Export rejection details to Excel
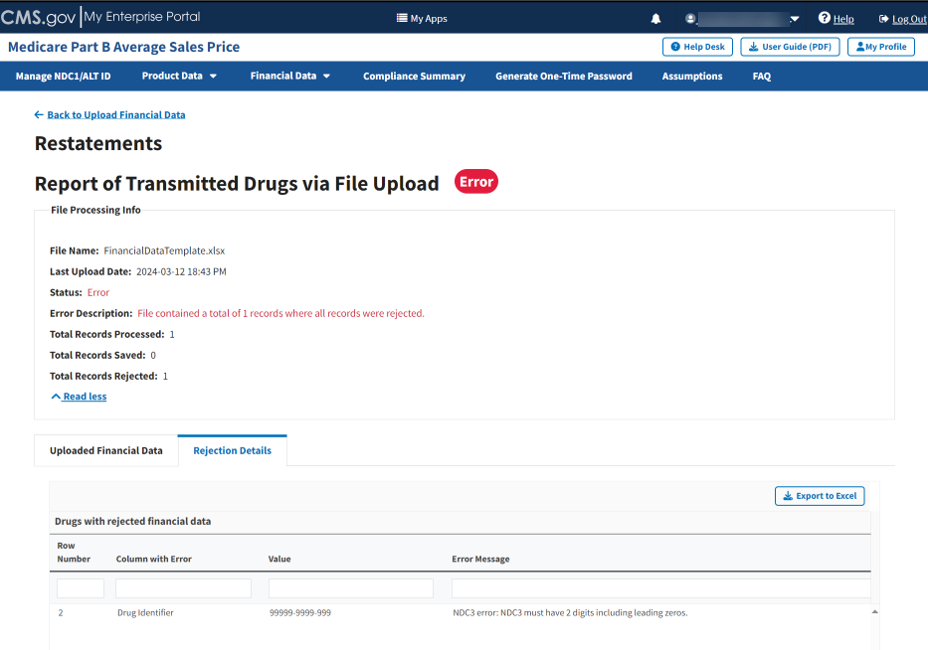Viewport: 928px width, 650px height. point(819,496)
